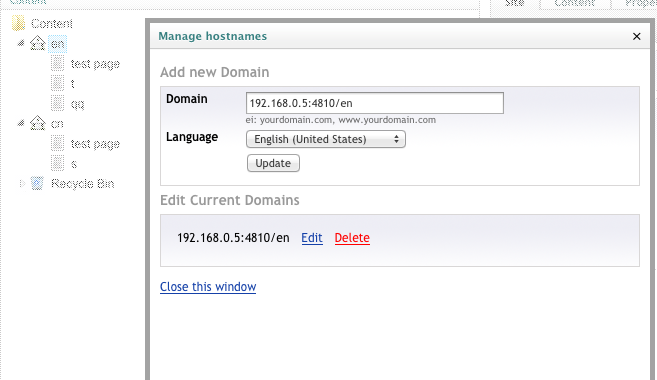Select the t tree item
657x380 pixels.
coord(72,84)
